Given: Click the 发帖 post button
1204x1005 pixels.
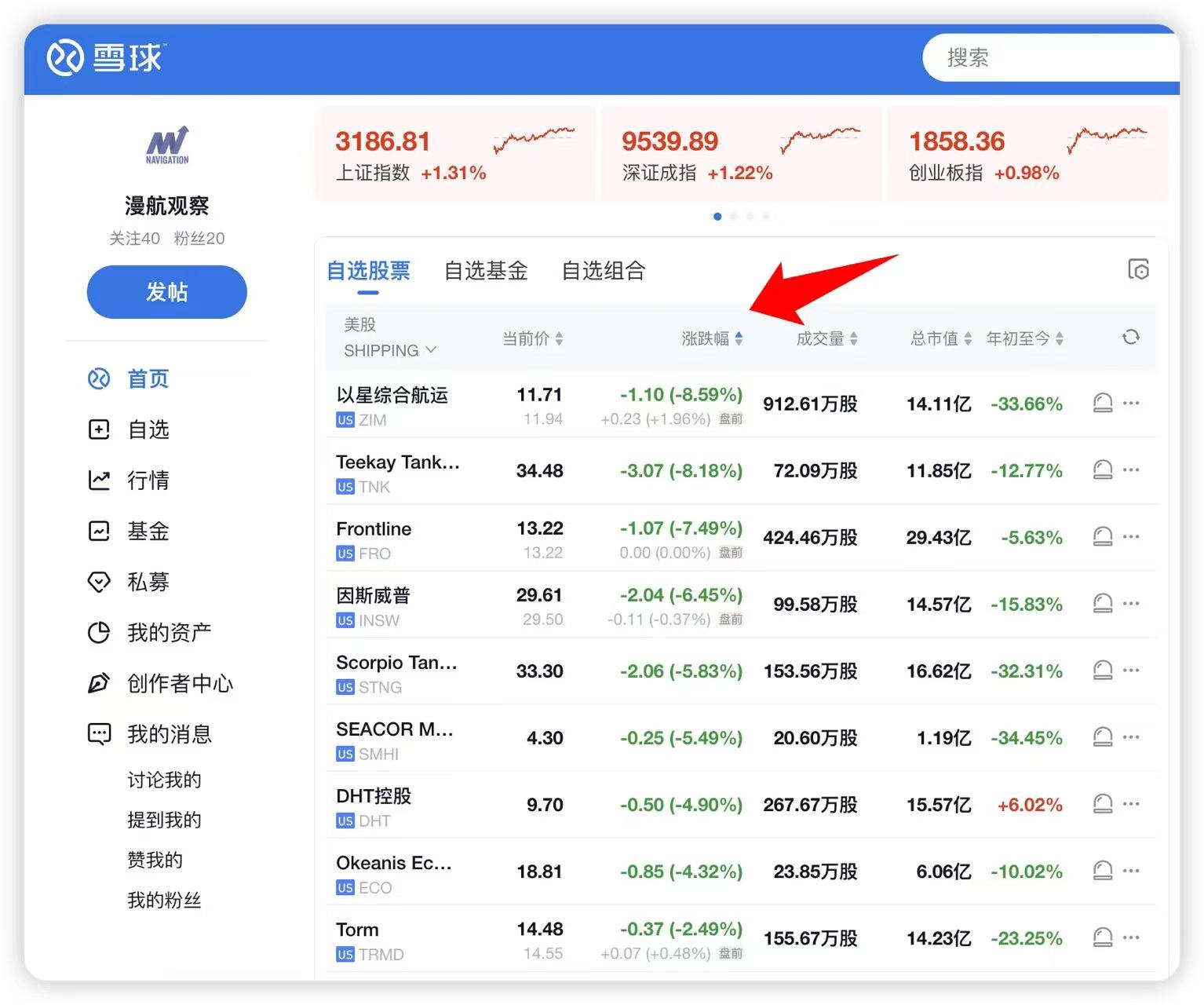Looking at the screenshot, I should (x=166, y=292).
